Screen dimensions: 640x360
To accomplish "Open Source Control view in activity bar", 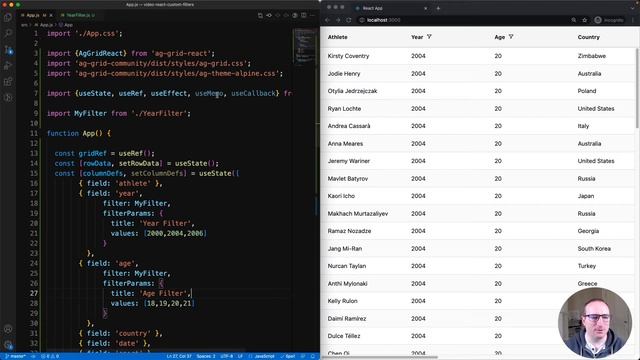I will point(8,50).
